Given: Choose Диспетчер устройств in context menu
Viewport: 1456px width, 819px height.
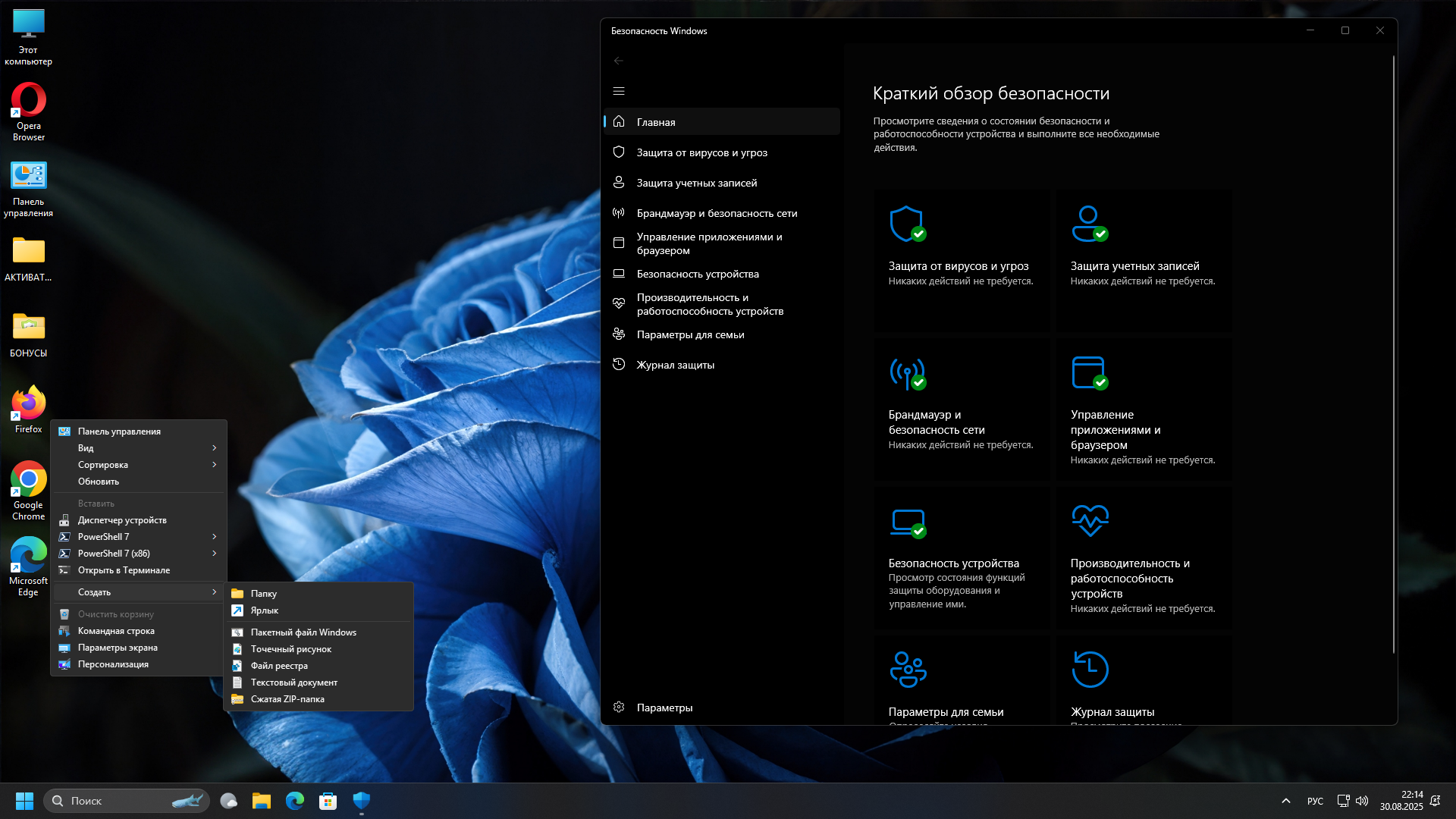Looking at the screenshot, I should tap(139, 520).
